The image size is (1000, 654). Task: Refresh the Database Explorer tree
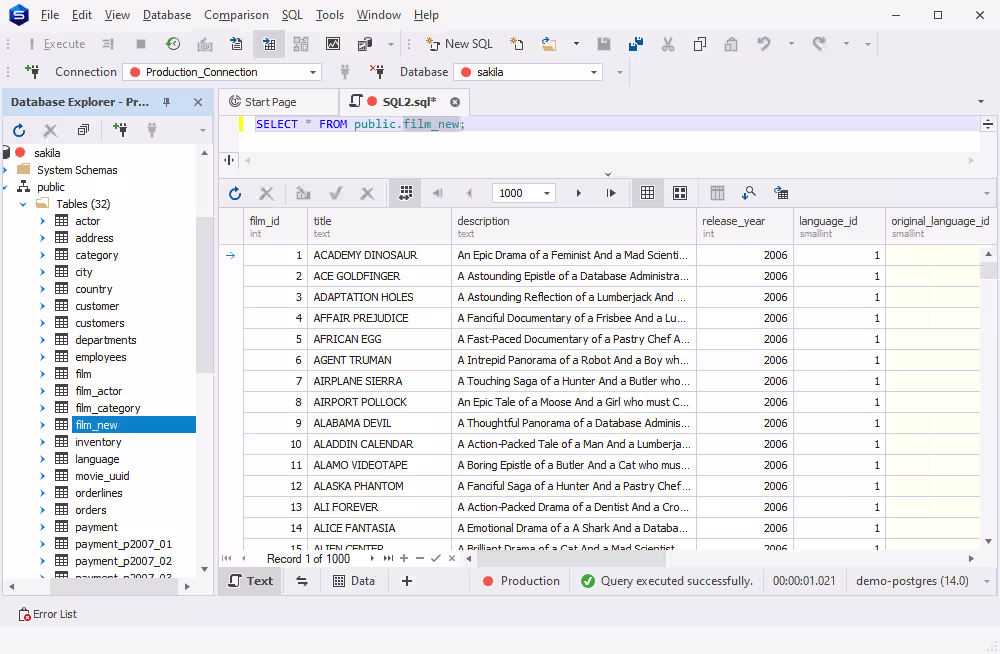point(19,130)
